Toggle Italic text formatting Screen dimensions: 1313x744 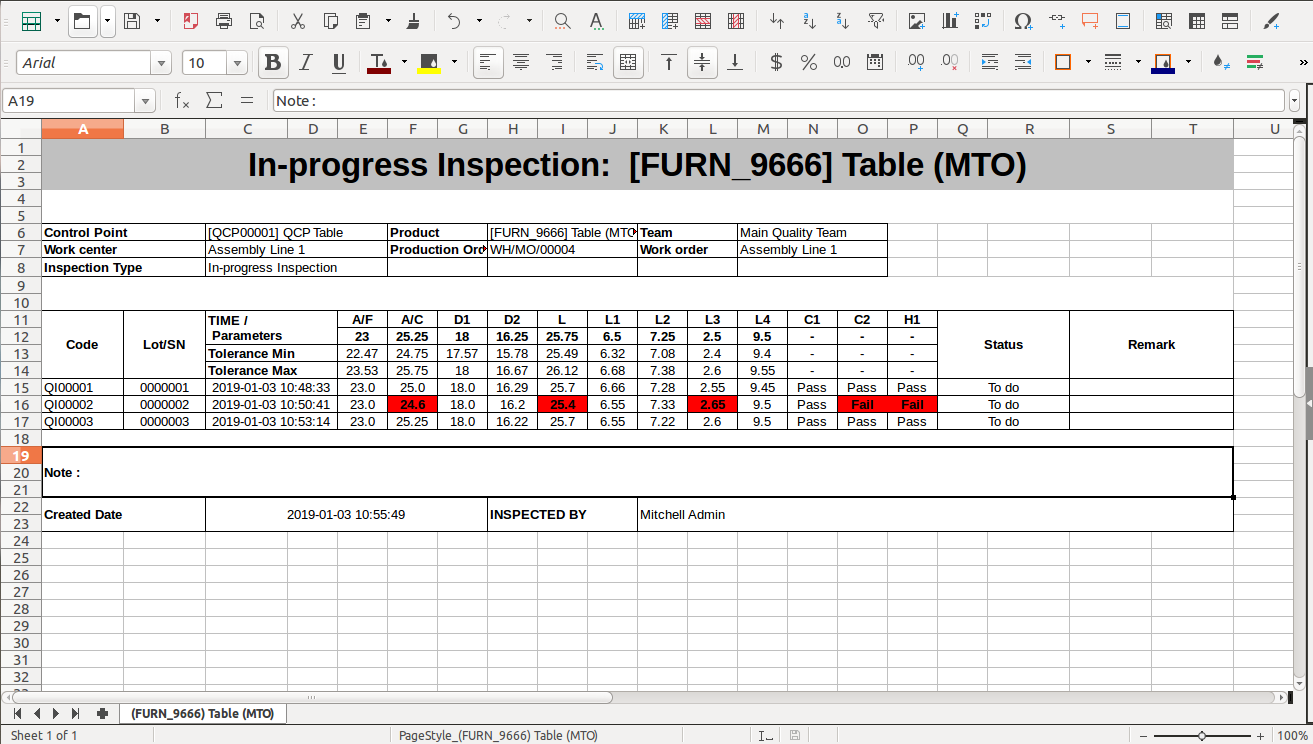pyautogui.click(x=306, y=63)
